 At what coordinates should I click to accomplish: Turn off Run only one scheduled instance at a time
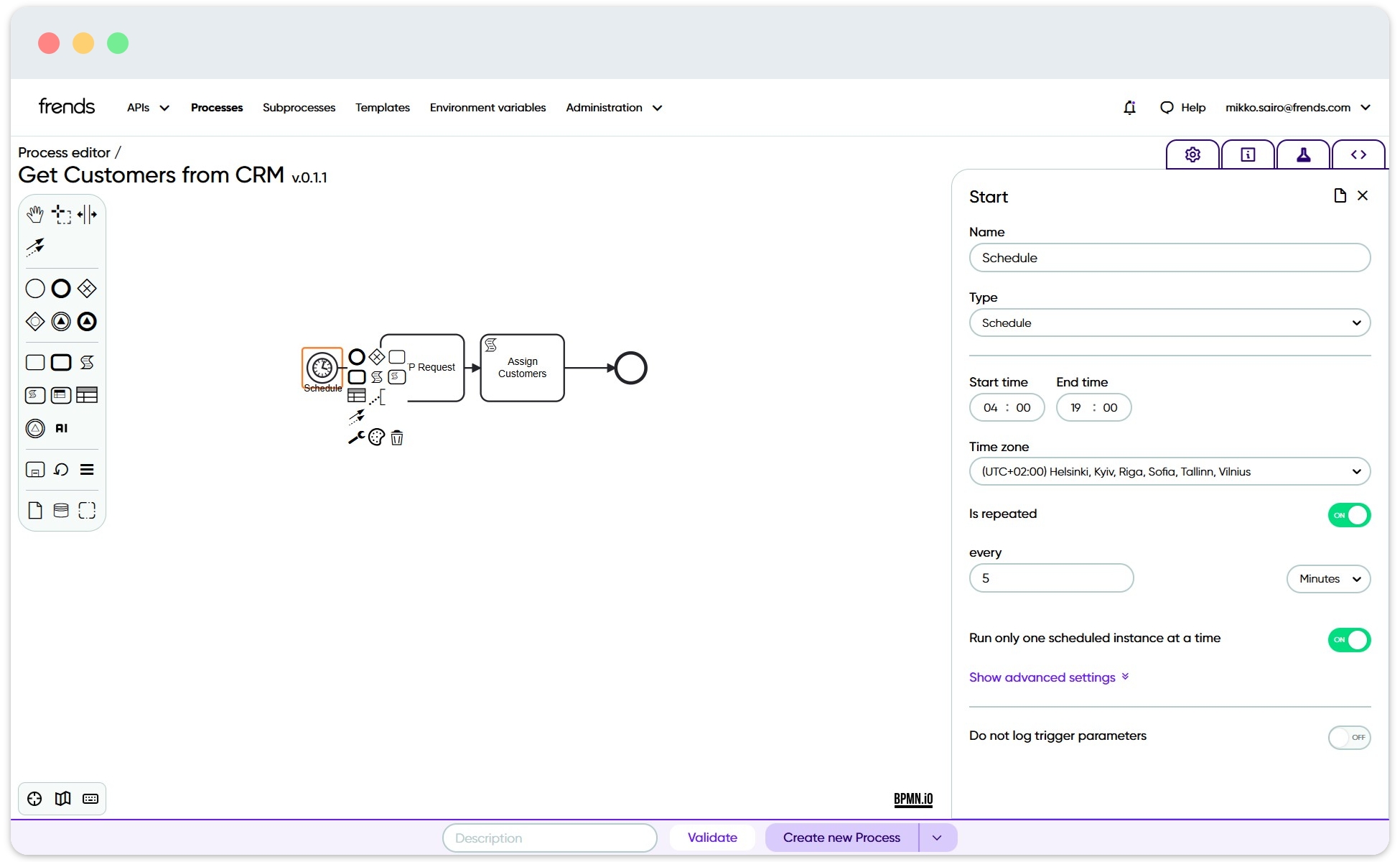(1349, 640)
